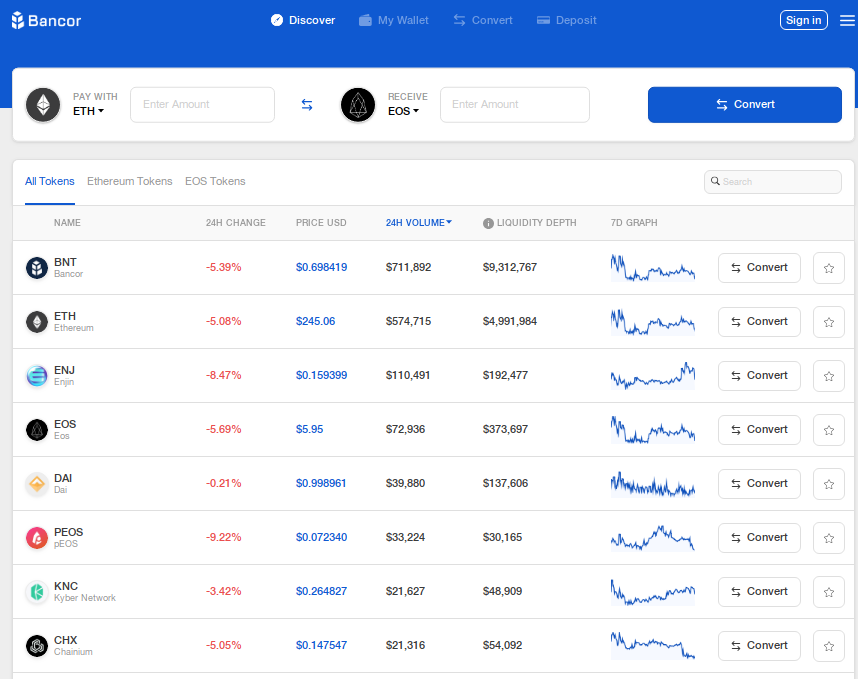The height and width of the screenshot is (679, 858).
Task: View the 7D graph for ENJ
Action: coord(652,376)
